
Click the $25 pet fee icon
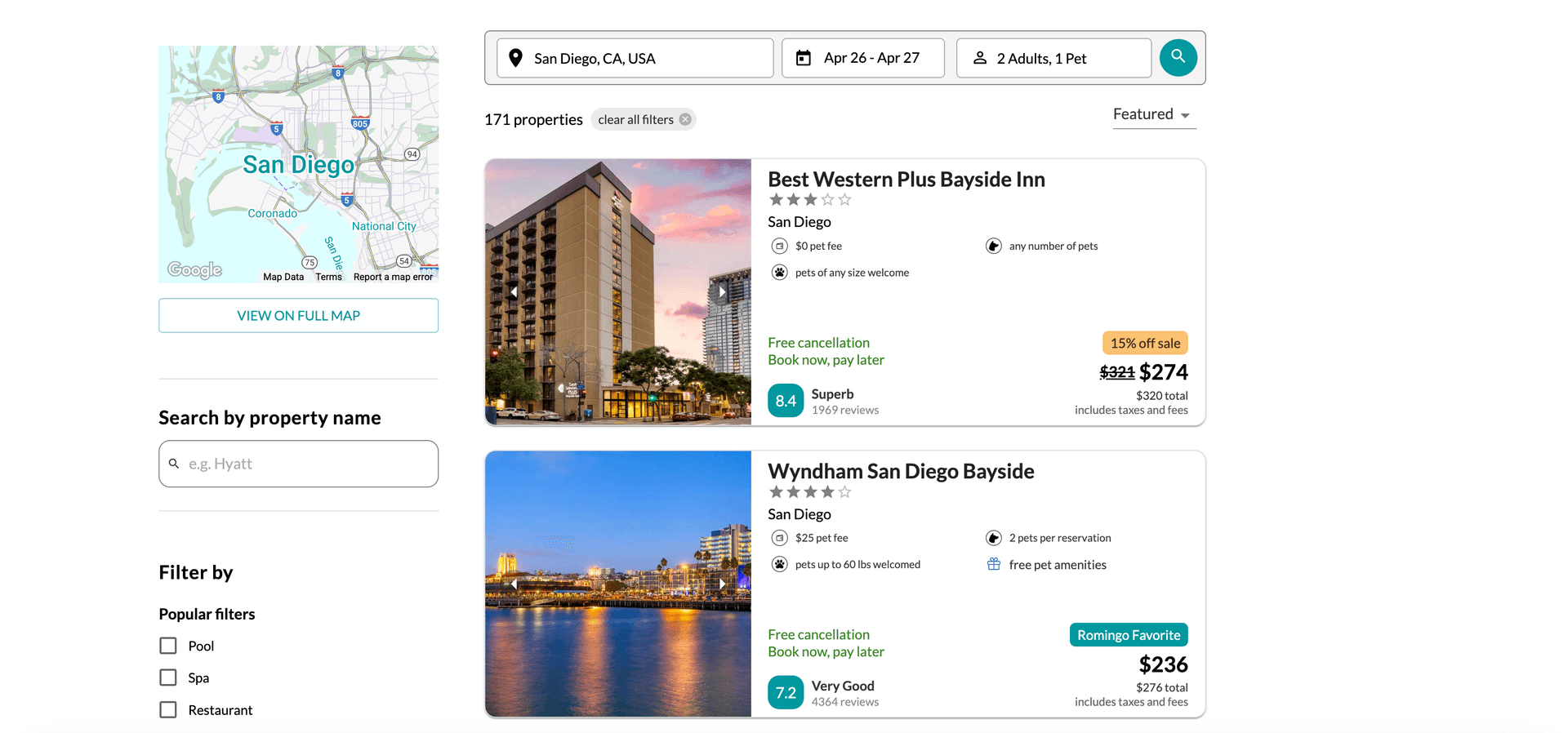click(x=780, y=538)
